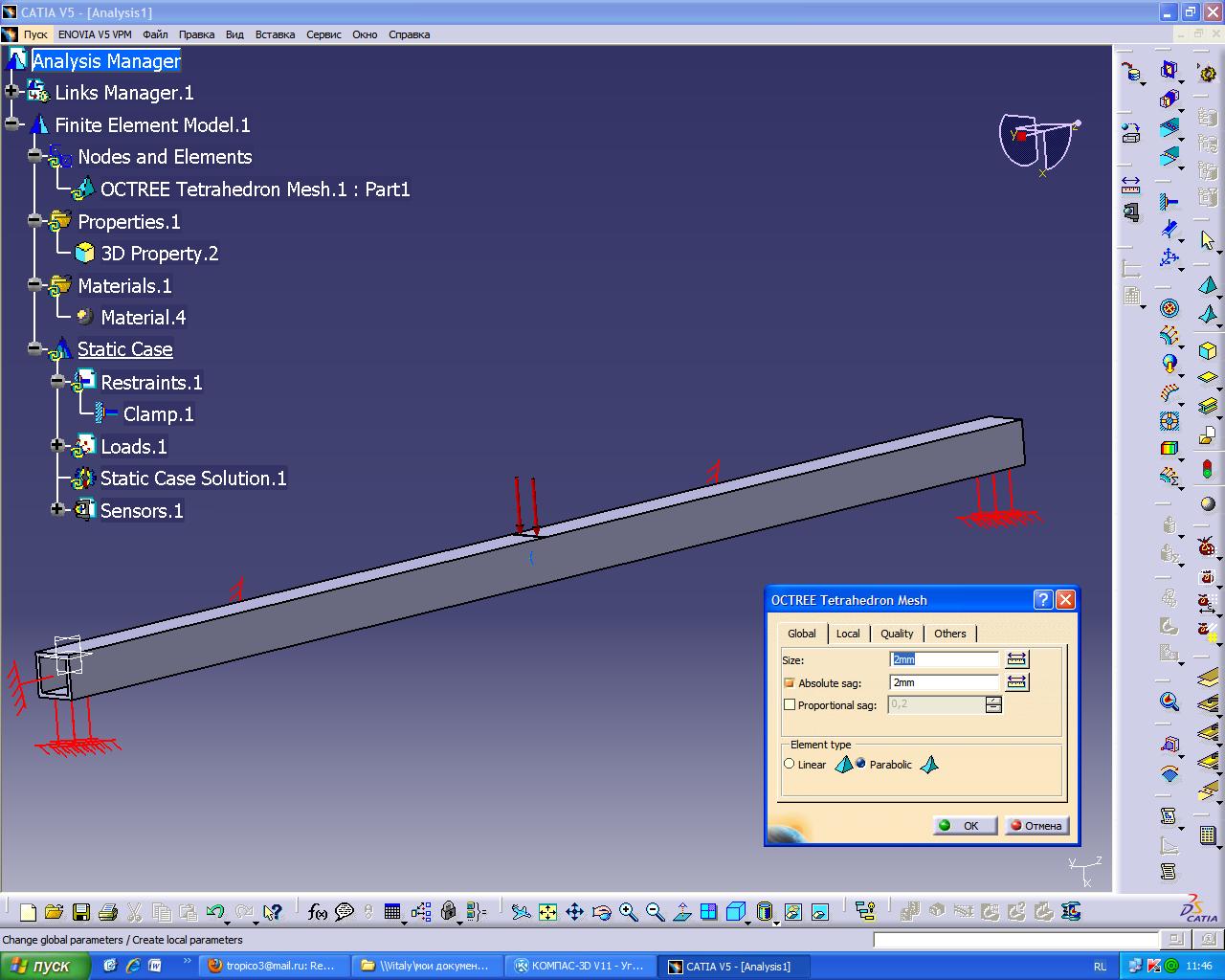Collapse the Restraints.1 node

[57, 382]
